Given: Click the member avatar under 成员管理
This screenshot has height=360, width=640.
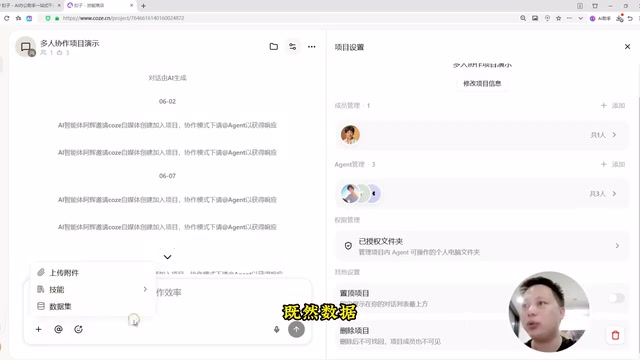Looking at the screenshot, I should (350, 135).
